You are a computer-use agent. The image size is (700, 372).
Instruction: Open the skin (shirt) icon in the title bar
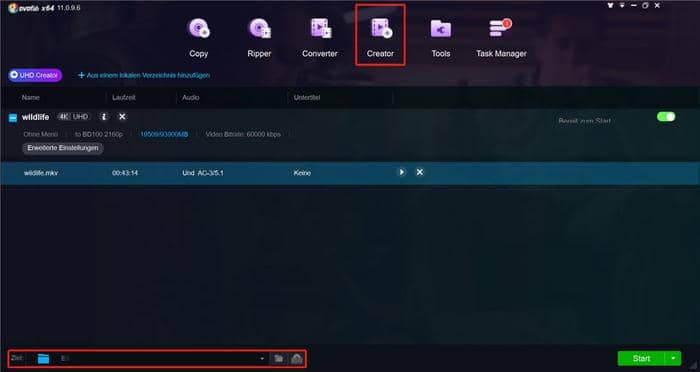pos(610,6)
